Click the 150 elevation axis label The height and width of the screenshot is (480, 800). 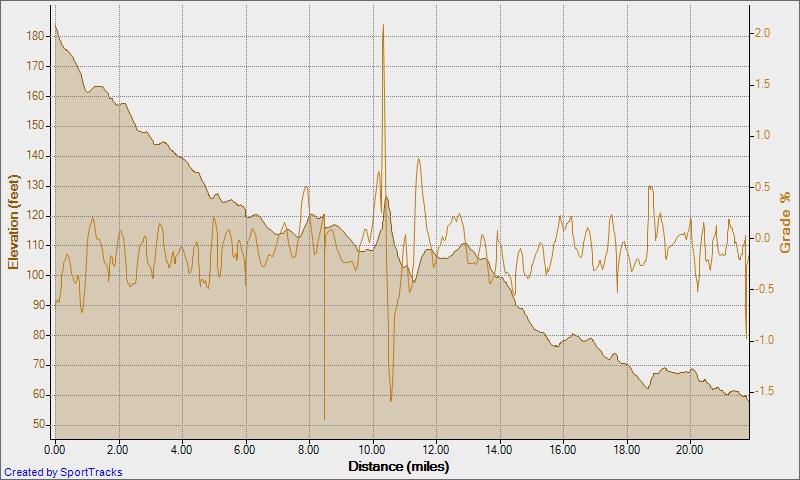36,126
